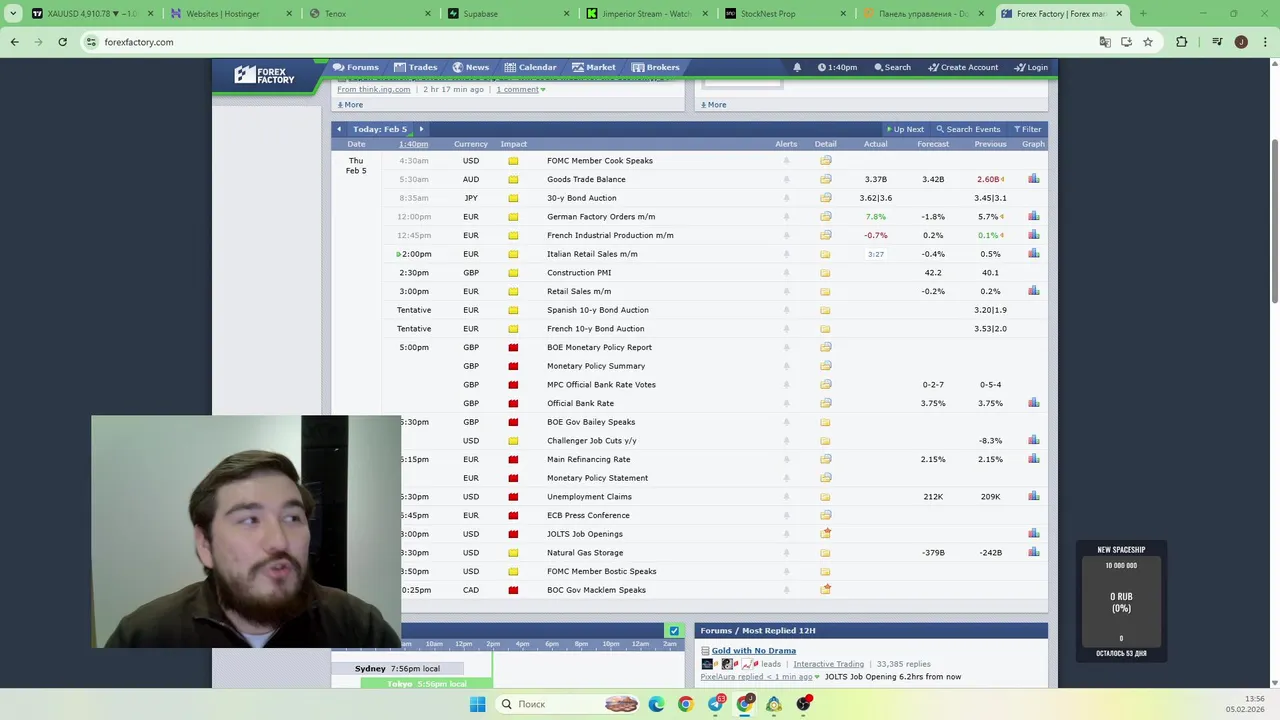Open graph for Unemployment Claims
This screenshot has width=1280, height=720.
pyautogui.click(x=1033, y=496)
